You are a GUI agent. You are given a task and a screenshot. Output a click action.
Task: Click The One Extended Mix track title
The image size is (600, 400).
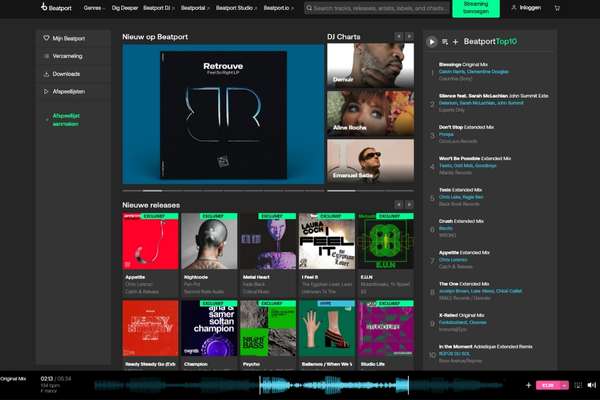pyautogui.click(x=464, y=284)
